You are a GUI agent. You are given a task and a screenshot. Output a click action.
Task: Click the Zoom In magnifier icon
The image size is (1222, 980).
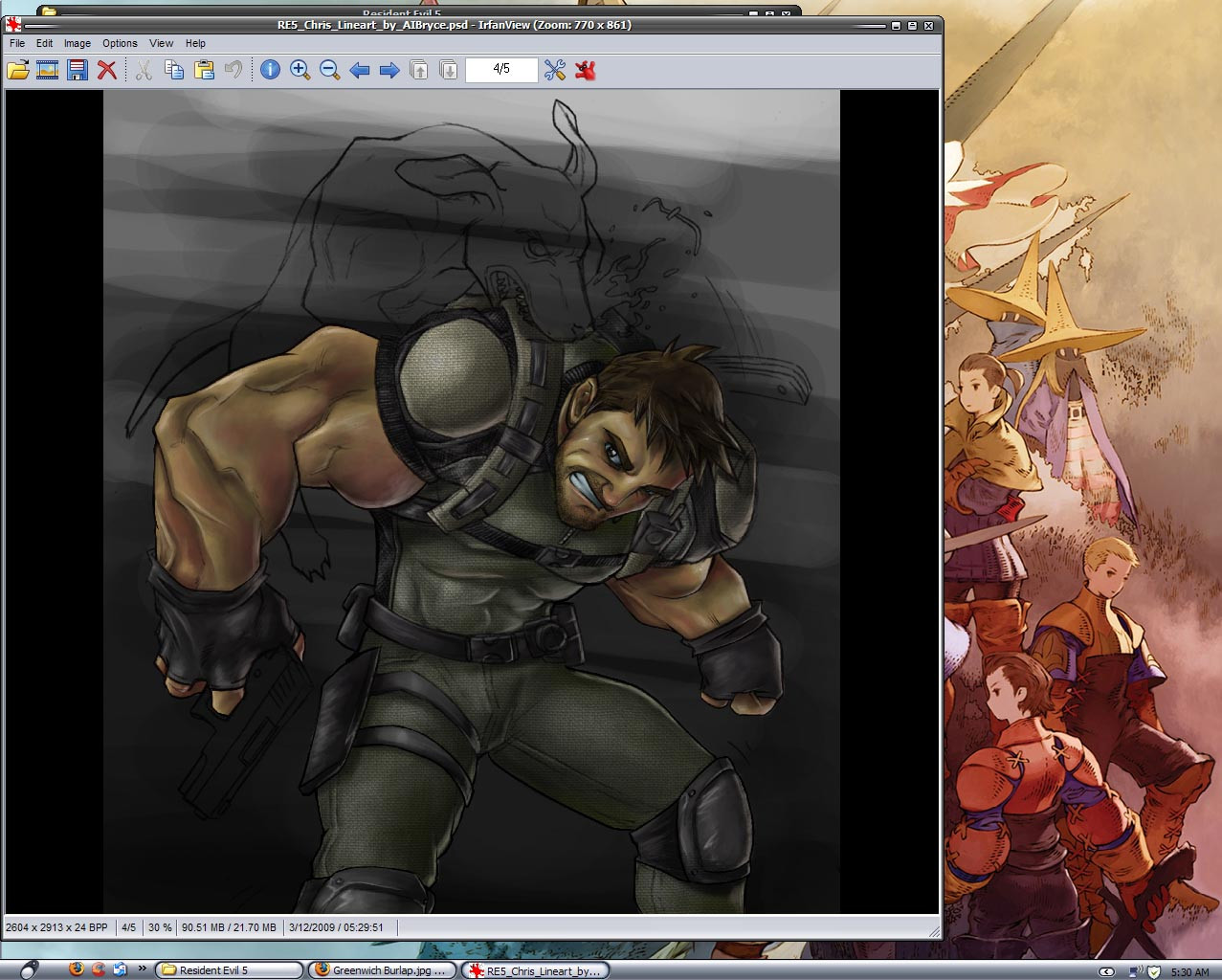[300, 70]
